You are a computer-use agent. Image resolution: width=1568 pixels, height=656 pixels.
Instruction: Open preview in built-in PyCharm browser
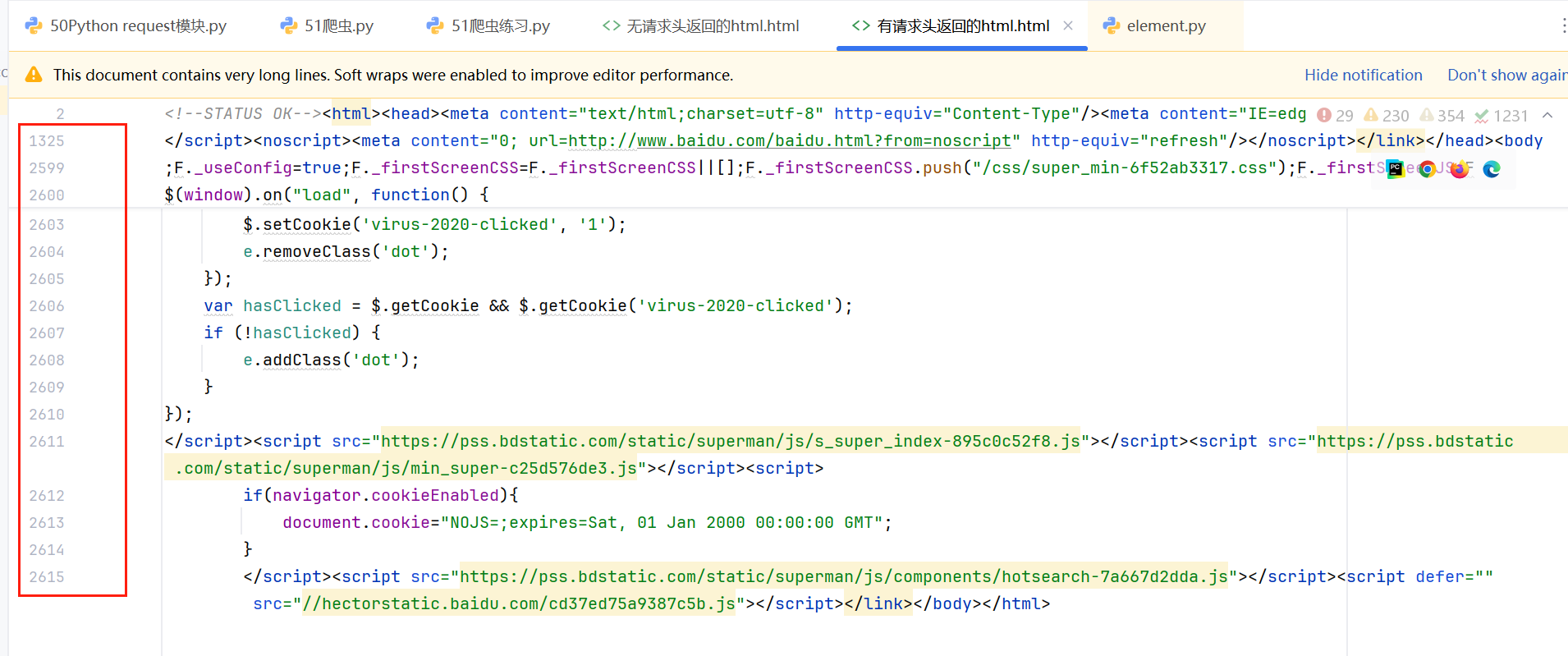(1396, 169)
